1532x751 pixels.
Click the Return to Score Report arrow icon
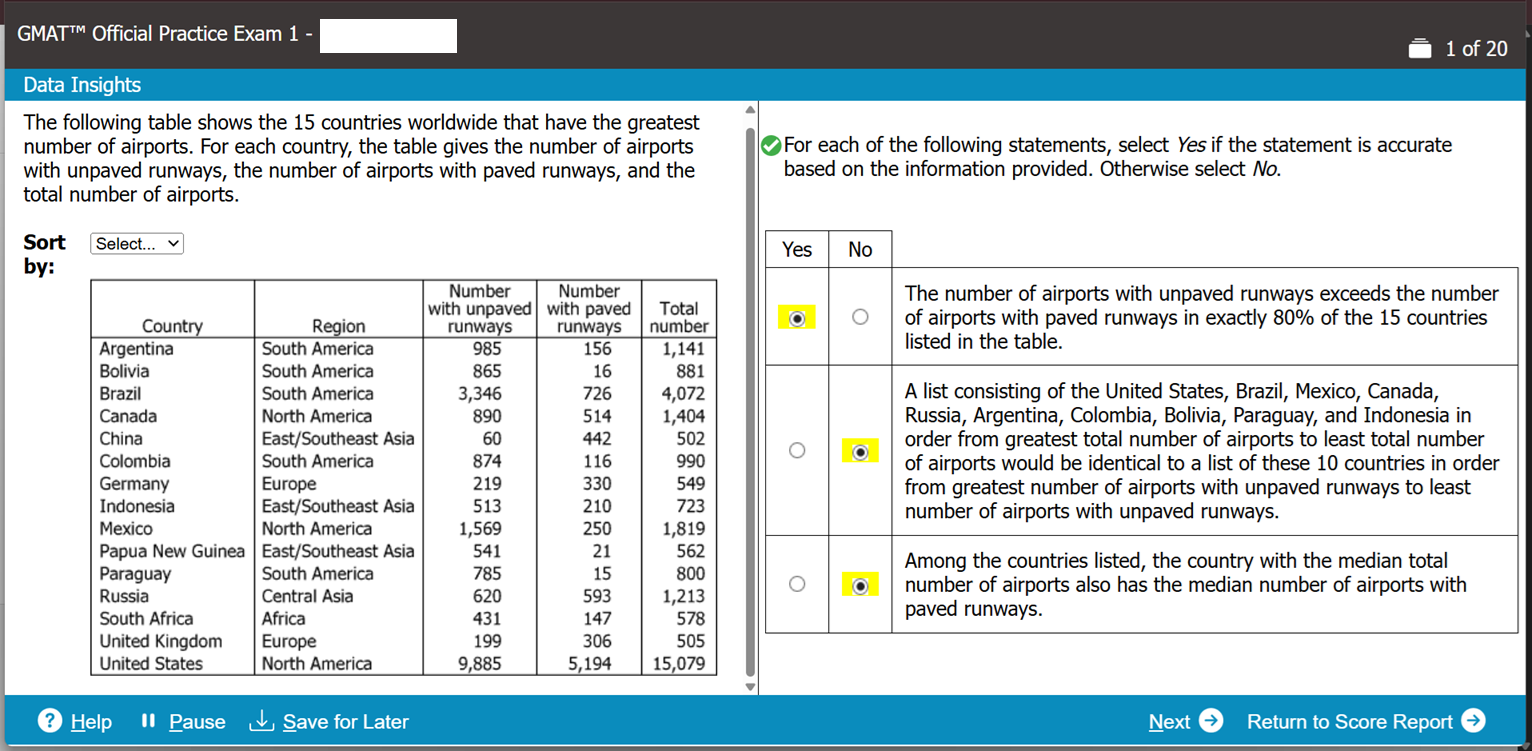click(x=1473, y=721)
